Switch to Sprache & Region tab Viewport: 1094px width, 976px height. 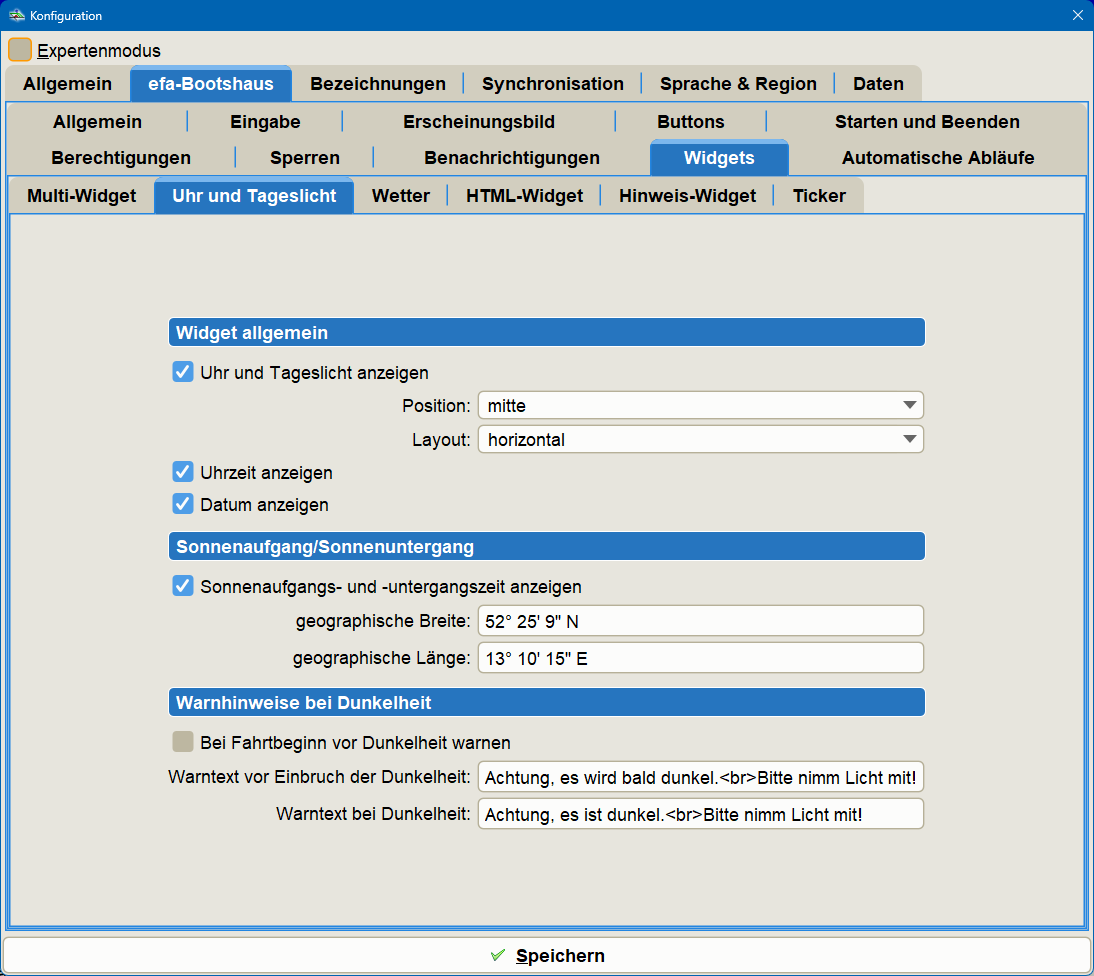(738, 84)
